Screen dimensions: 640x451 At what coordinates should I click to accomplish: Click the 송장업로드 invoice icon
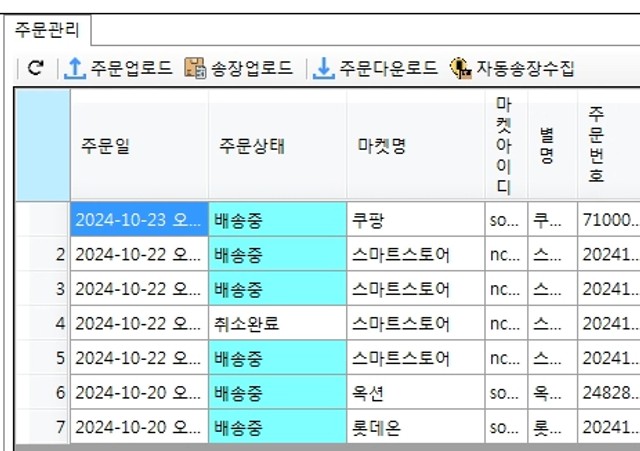point(195,69)
